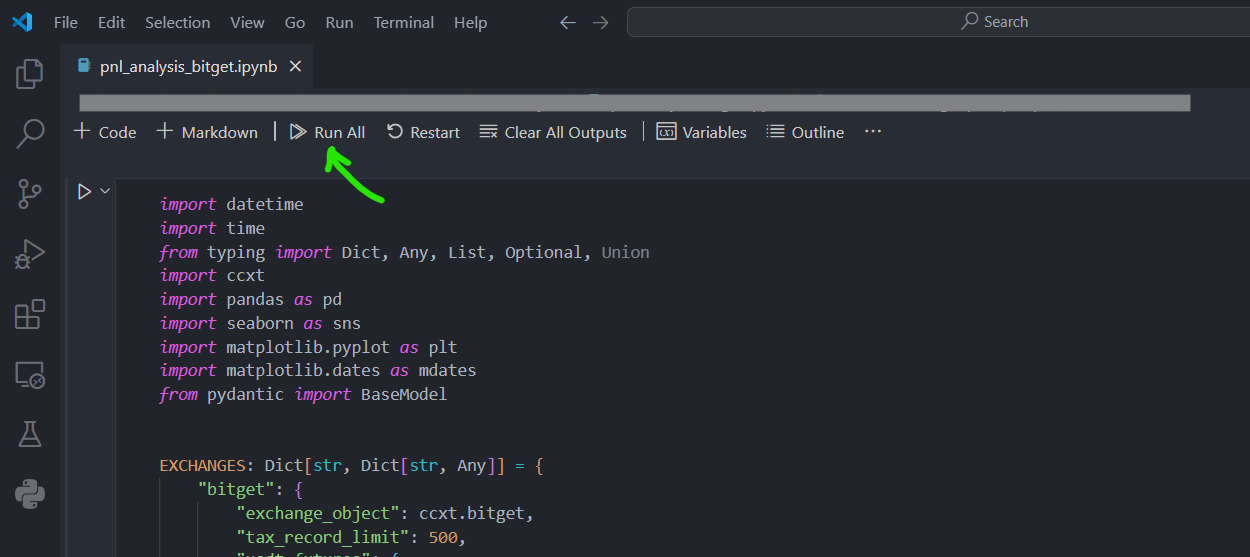1250x557 pixels.
Task: Add a new Code cell
Action: tap(105, 132)
